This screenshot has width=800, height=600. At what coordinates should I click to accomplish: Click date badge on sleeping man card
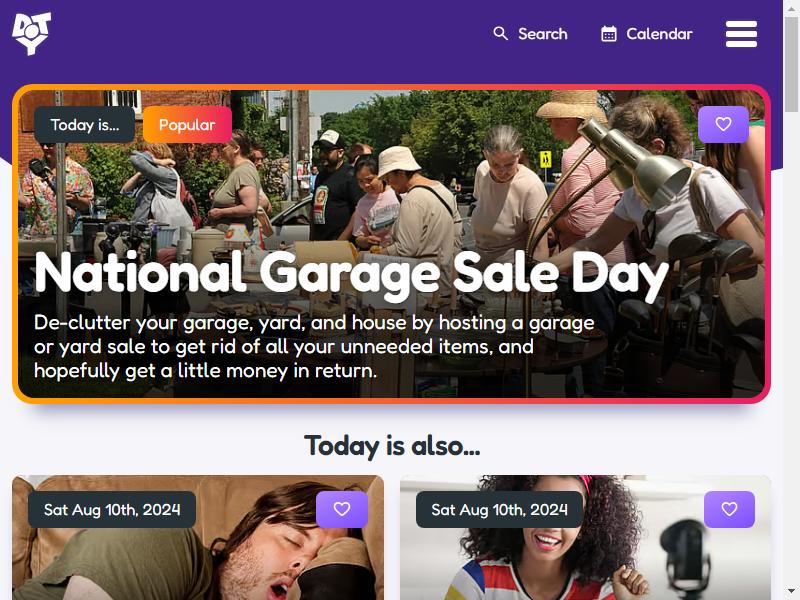[x=112, y=509]
